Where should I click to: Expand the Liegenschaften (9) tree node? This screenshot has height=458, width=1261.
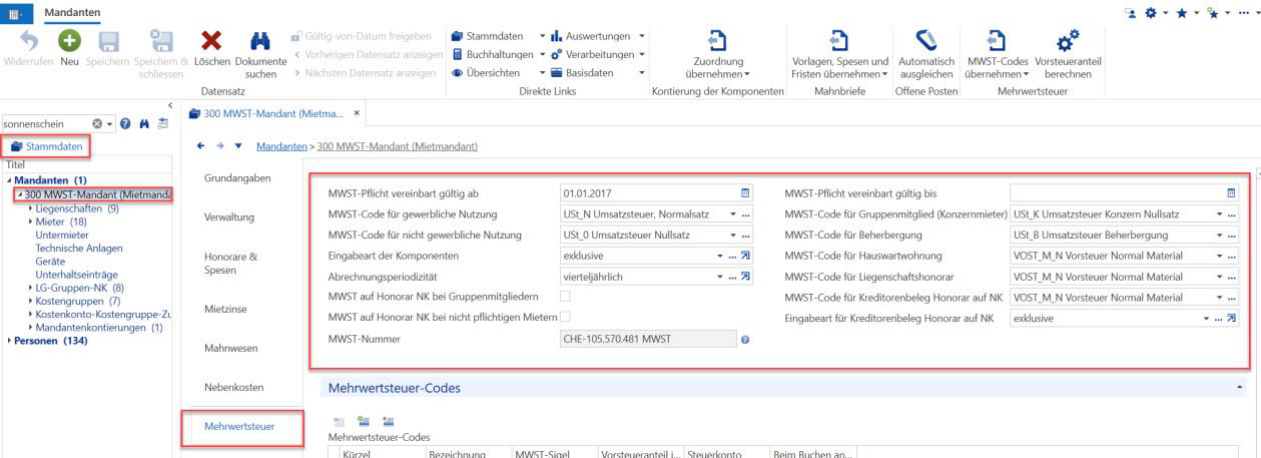point(31,209)
